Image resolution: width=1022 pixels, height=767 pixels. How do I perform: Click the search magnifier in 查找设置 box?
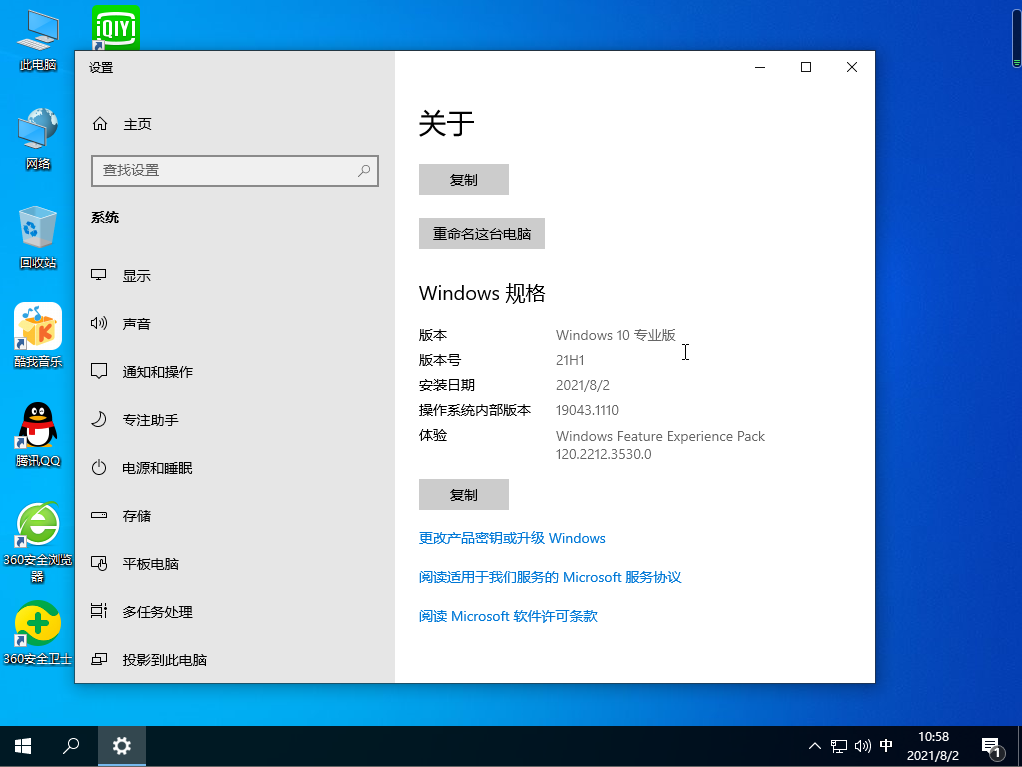click(x=364, y=171)
